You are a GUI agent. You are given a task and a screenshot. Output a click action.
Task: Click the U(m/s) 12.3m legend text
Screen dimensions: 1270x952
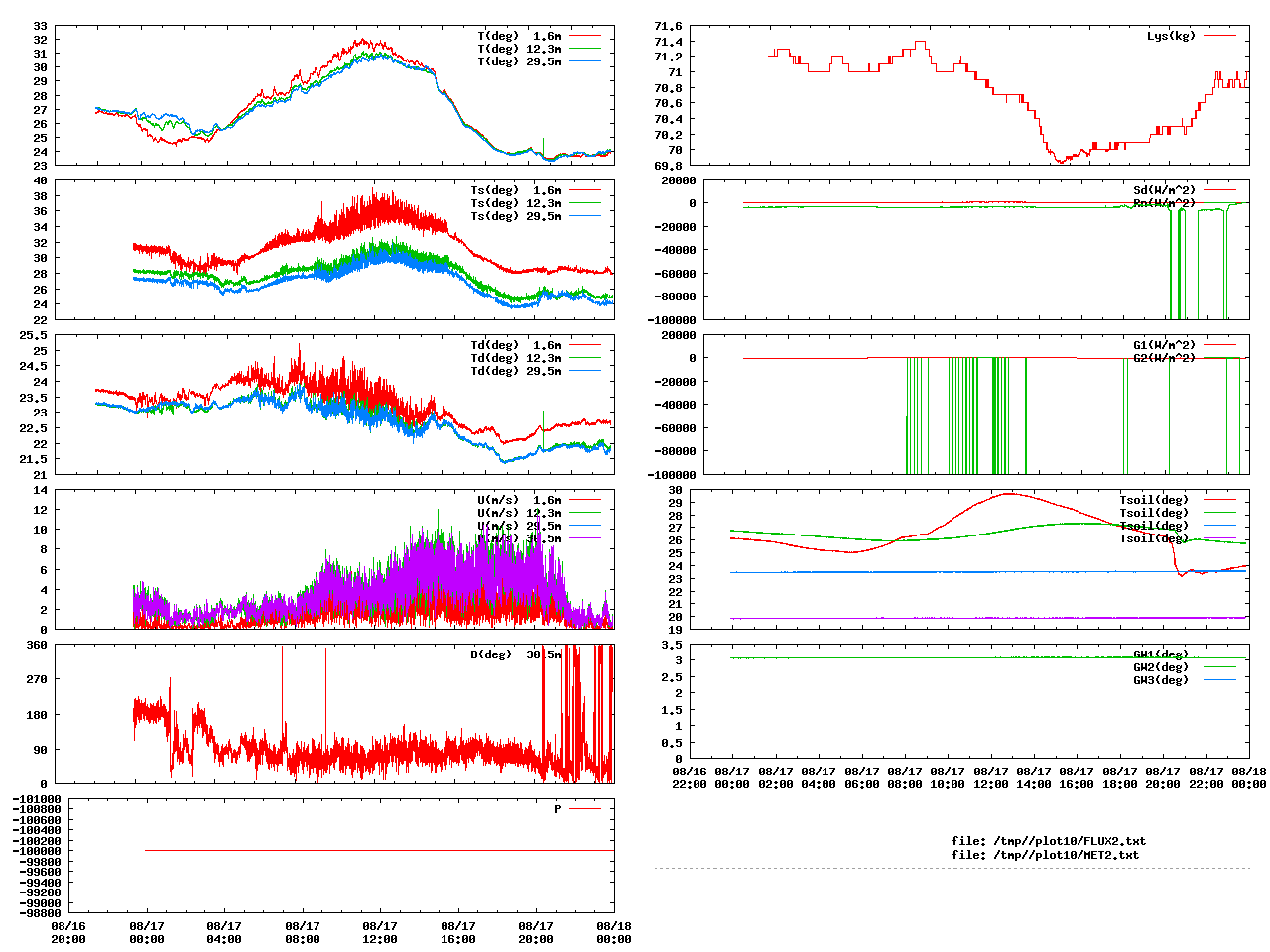[x=519, y=513]
